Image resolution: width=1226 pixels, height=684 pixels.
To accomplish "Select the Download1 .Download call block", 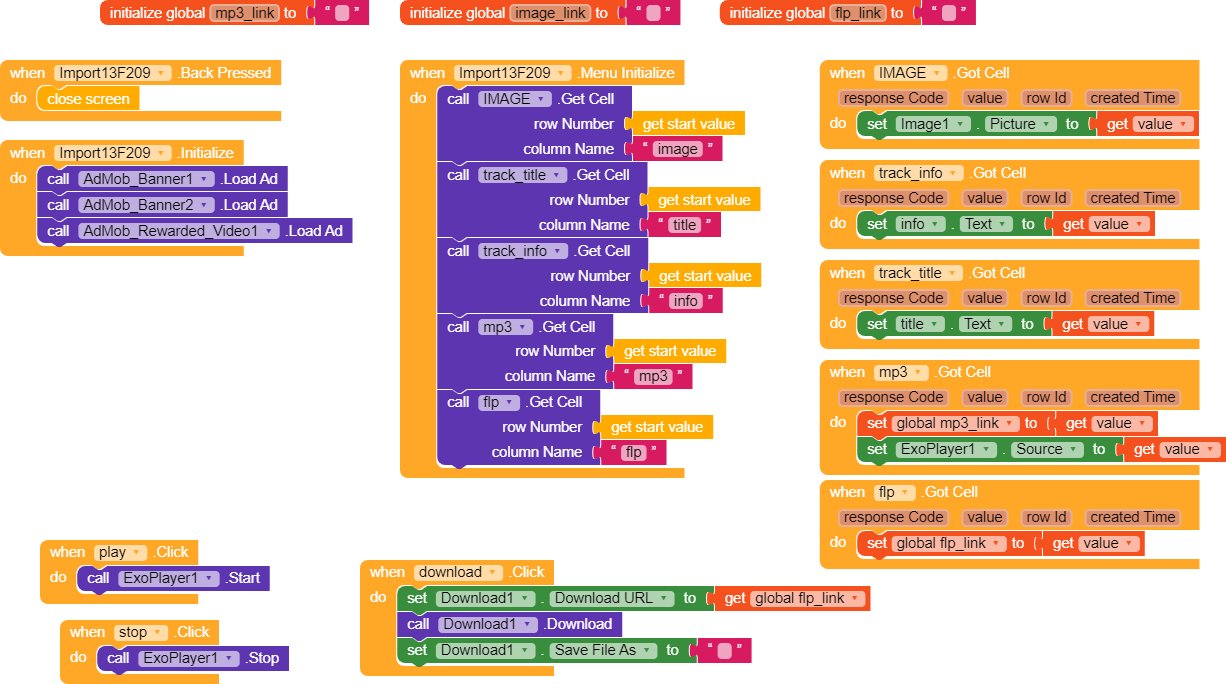I will pos(510,624).
